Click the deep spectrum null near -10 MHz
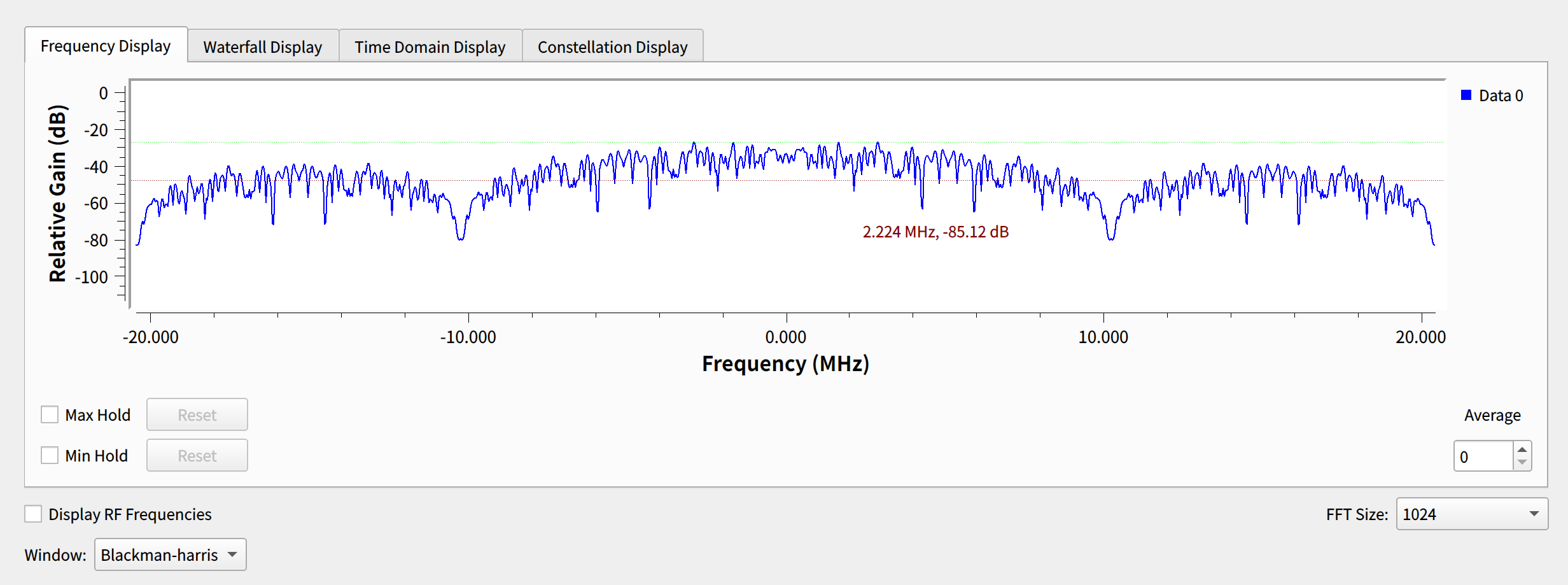 [x=460, y=238]
